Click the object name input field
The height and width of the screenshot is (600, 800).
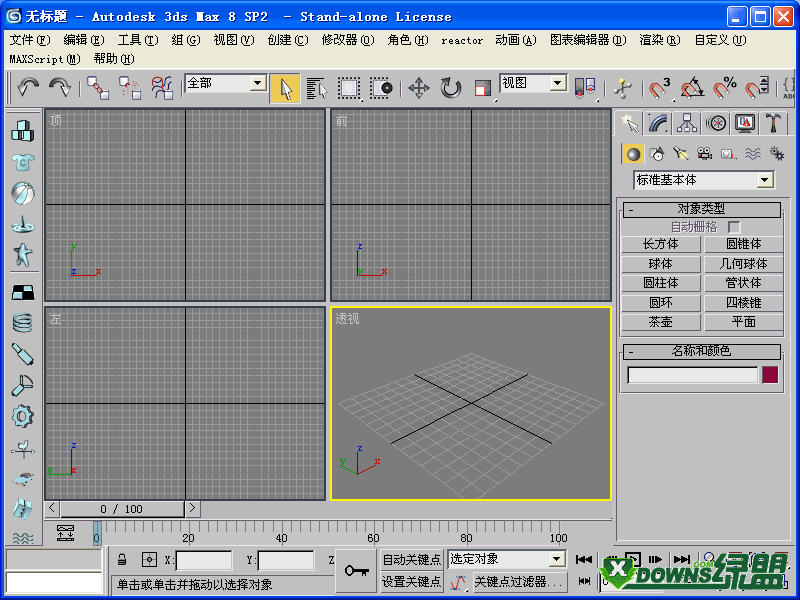(x=693, y=375)
